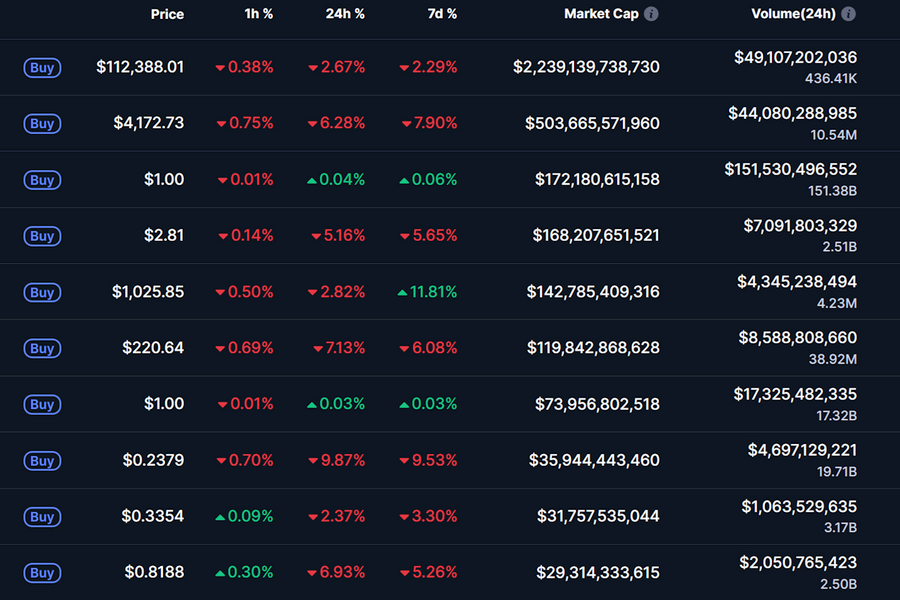Click the 0.30% 1h change value

pos(244,572)
